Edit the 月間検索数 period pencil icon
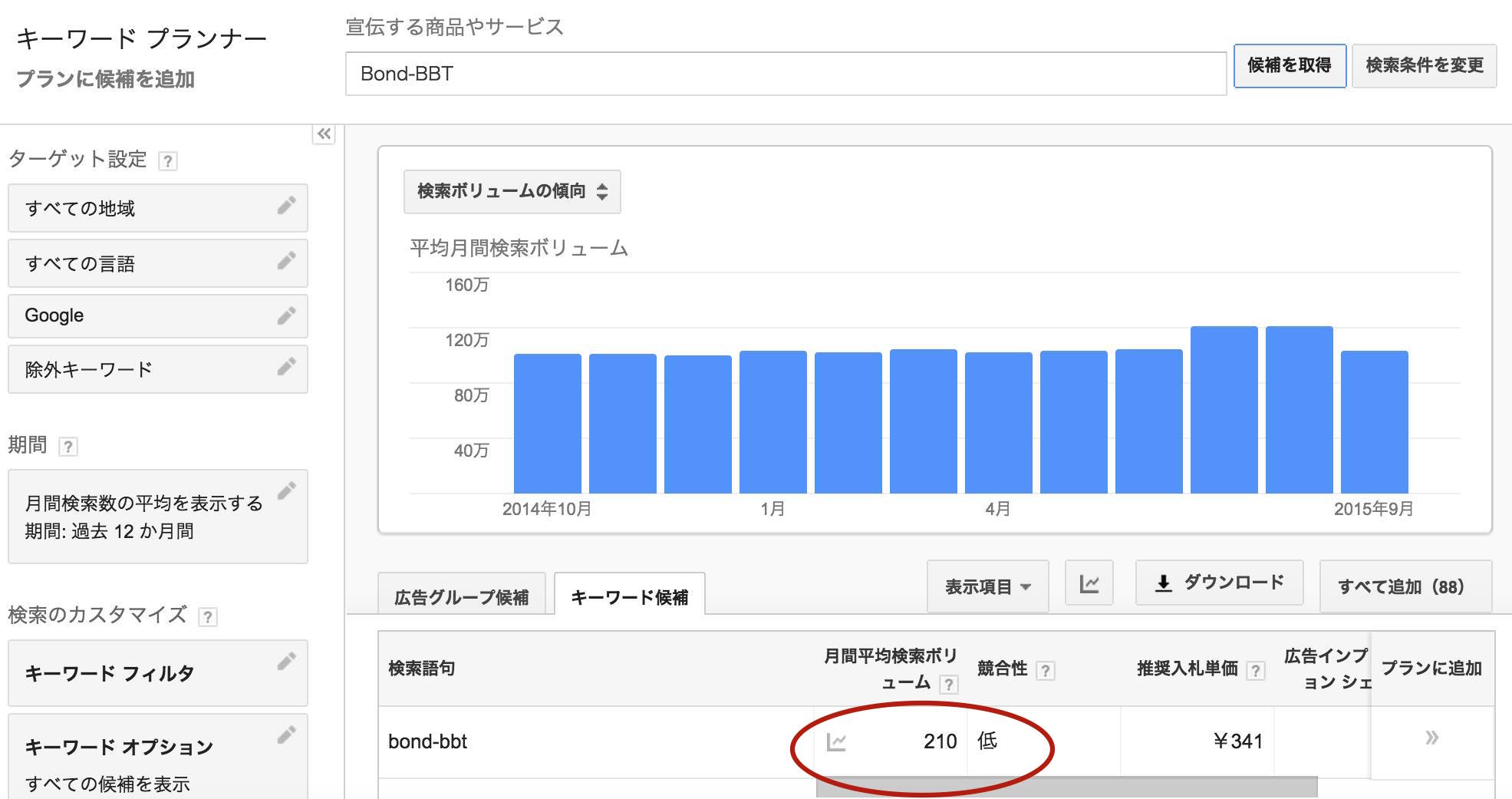The height and width of the screenshot is (799, 1512). tap(286, 490)
